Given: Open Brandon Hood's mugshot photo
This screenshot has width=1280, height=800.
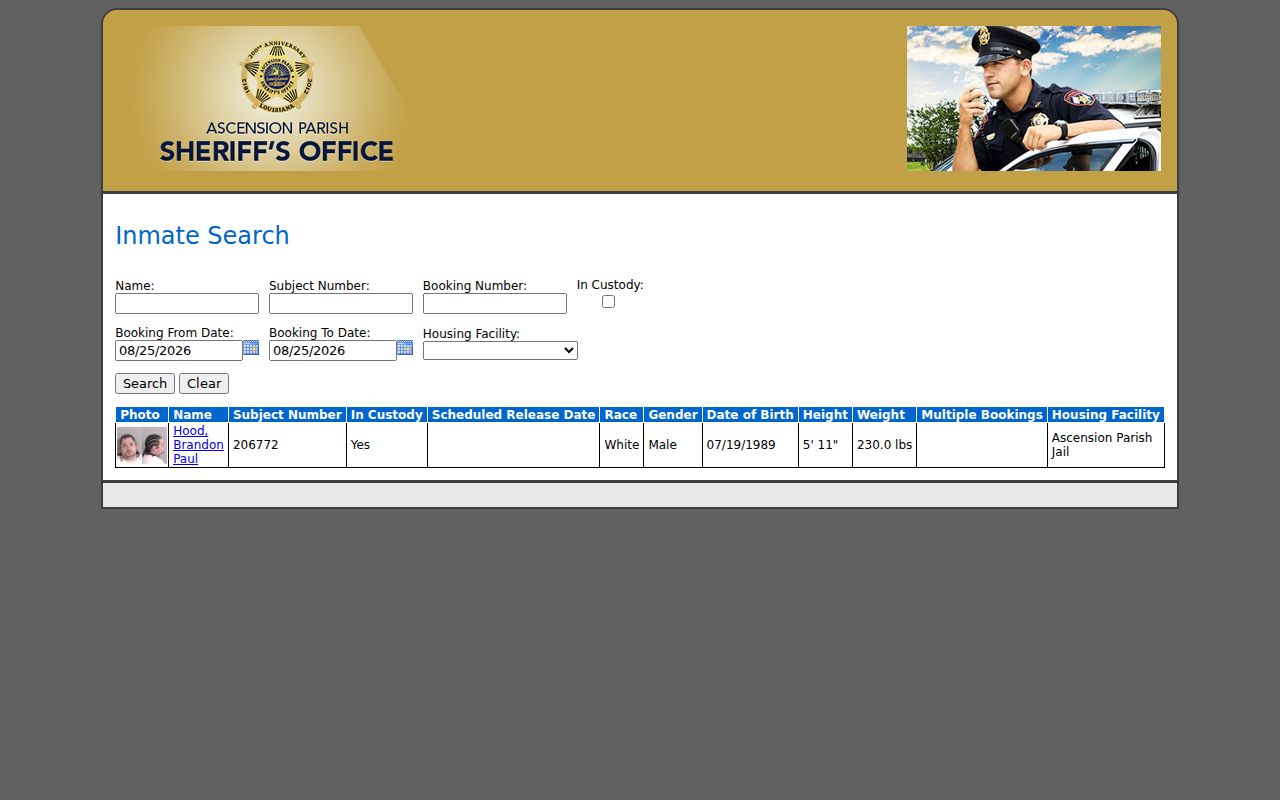Looking at the screenshot, I should 142,446.
